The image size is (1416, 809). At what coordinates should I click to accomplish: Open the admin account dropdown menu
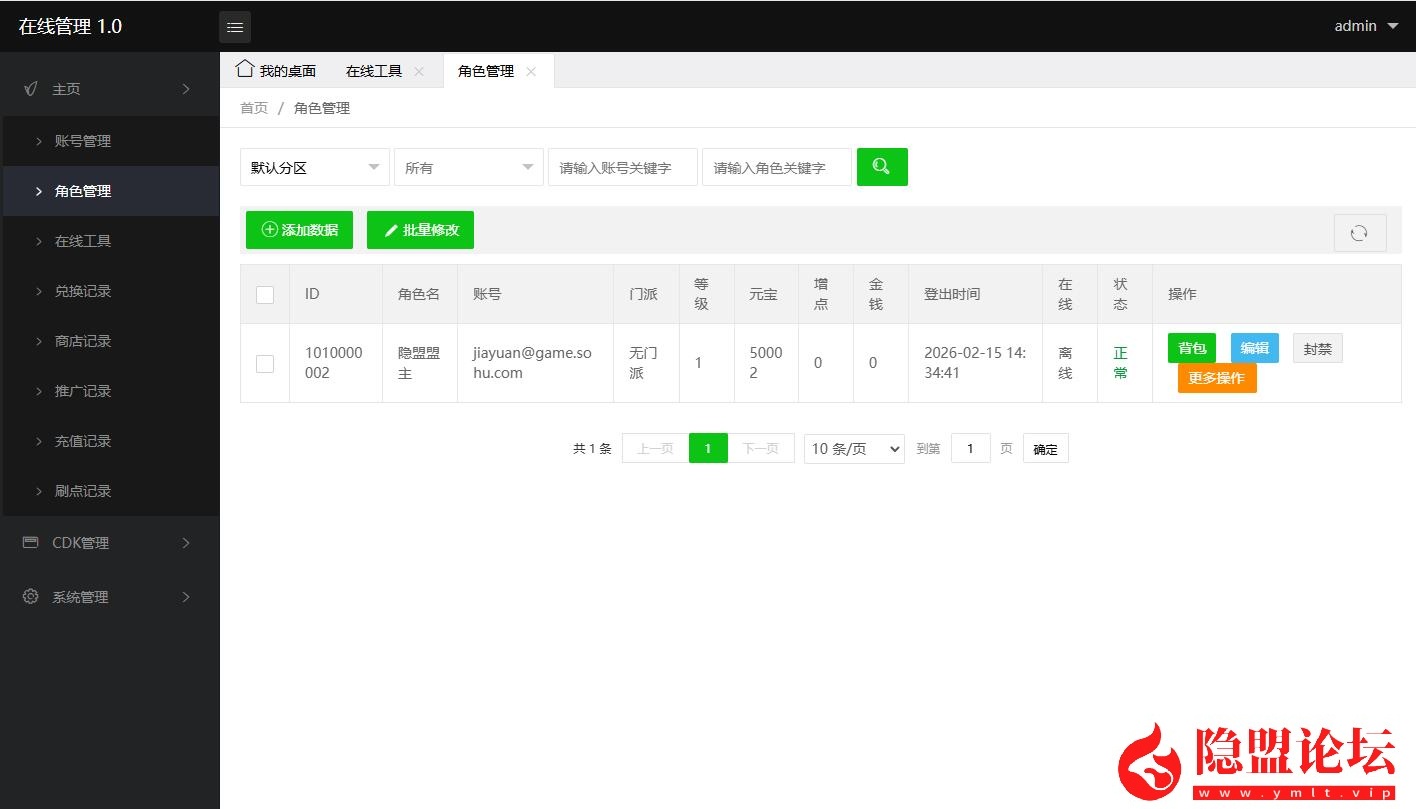[x=1364, y=26]
